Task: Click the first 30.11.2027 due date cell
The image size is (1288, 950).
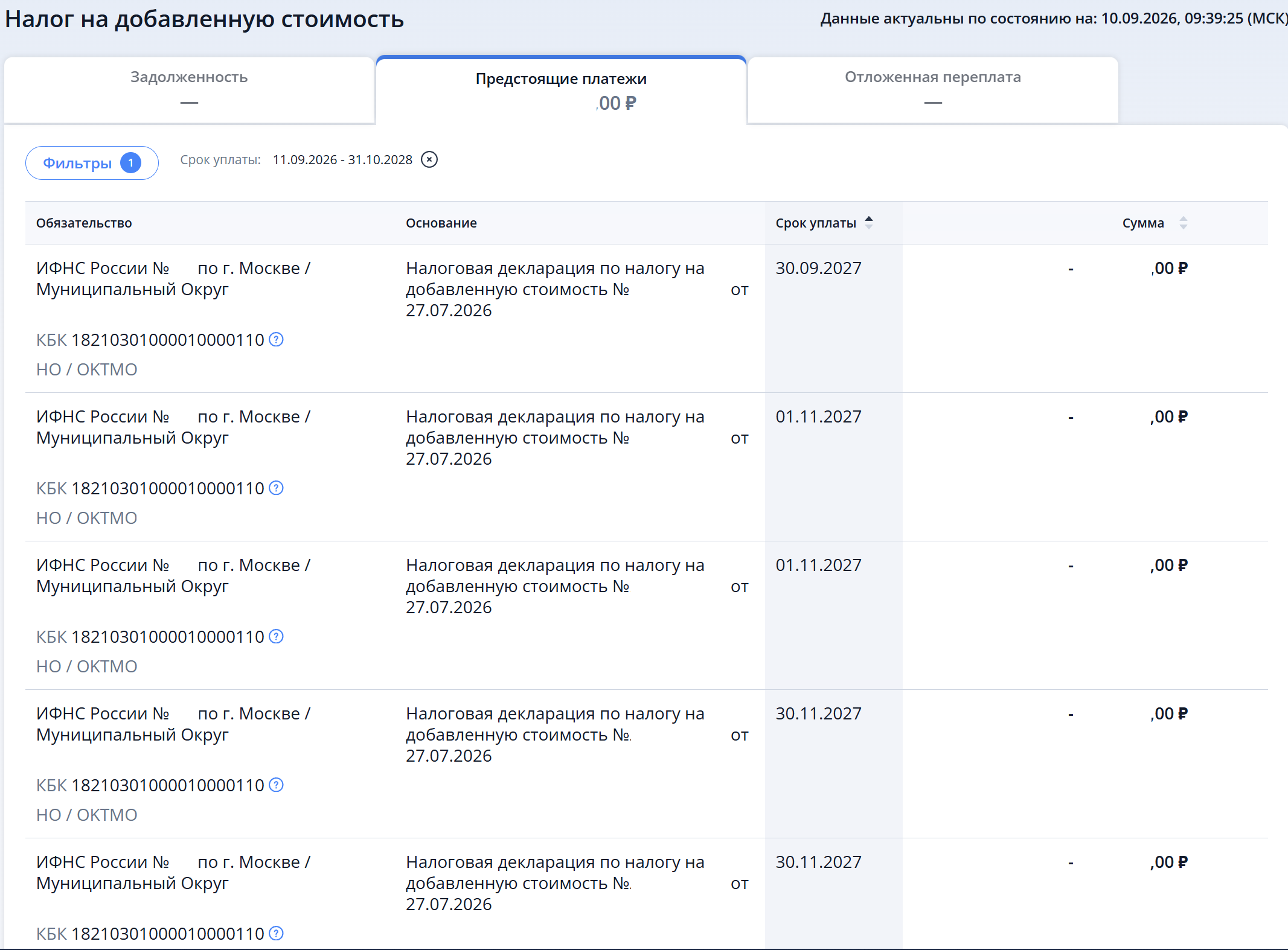Action: pos(818,713)
